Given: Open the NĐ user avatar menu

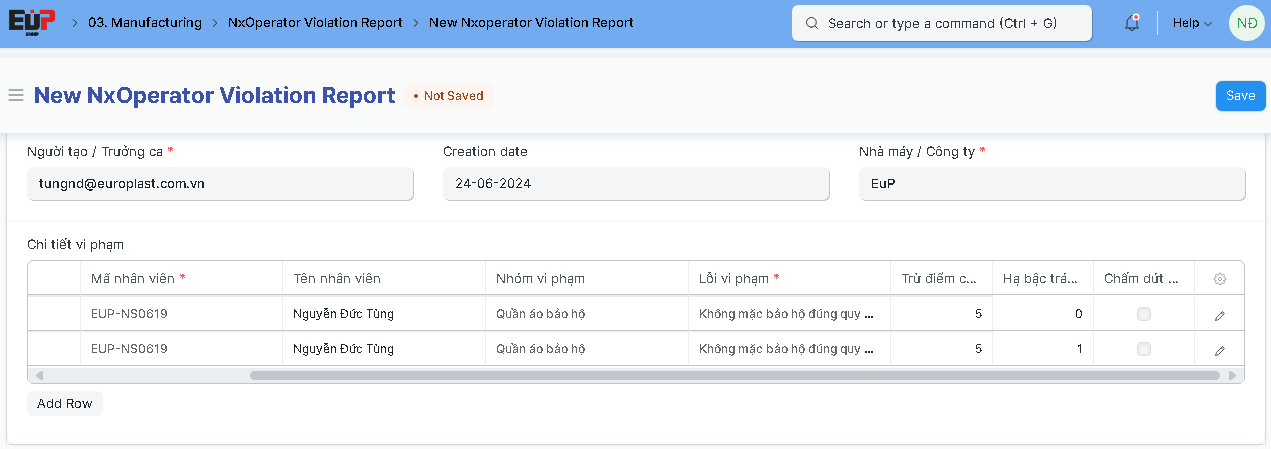Looking at the screenshot, I should (x=1246, y=23).
